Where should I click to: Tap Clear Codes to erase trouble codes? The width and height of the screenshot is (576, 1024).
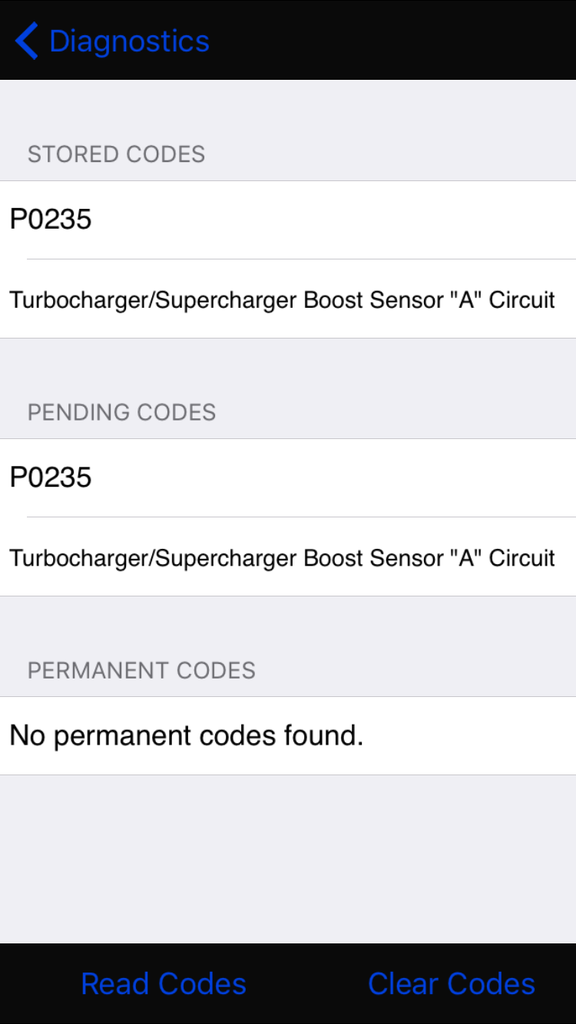[451, 983]
